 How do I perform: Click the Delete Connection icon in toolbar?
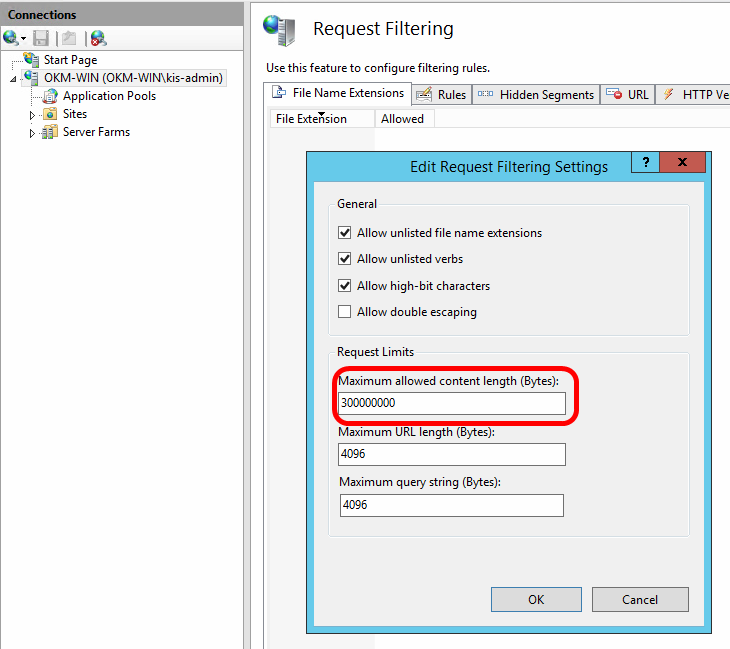(x=97, y=38)
